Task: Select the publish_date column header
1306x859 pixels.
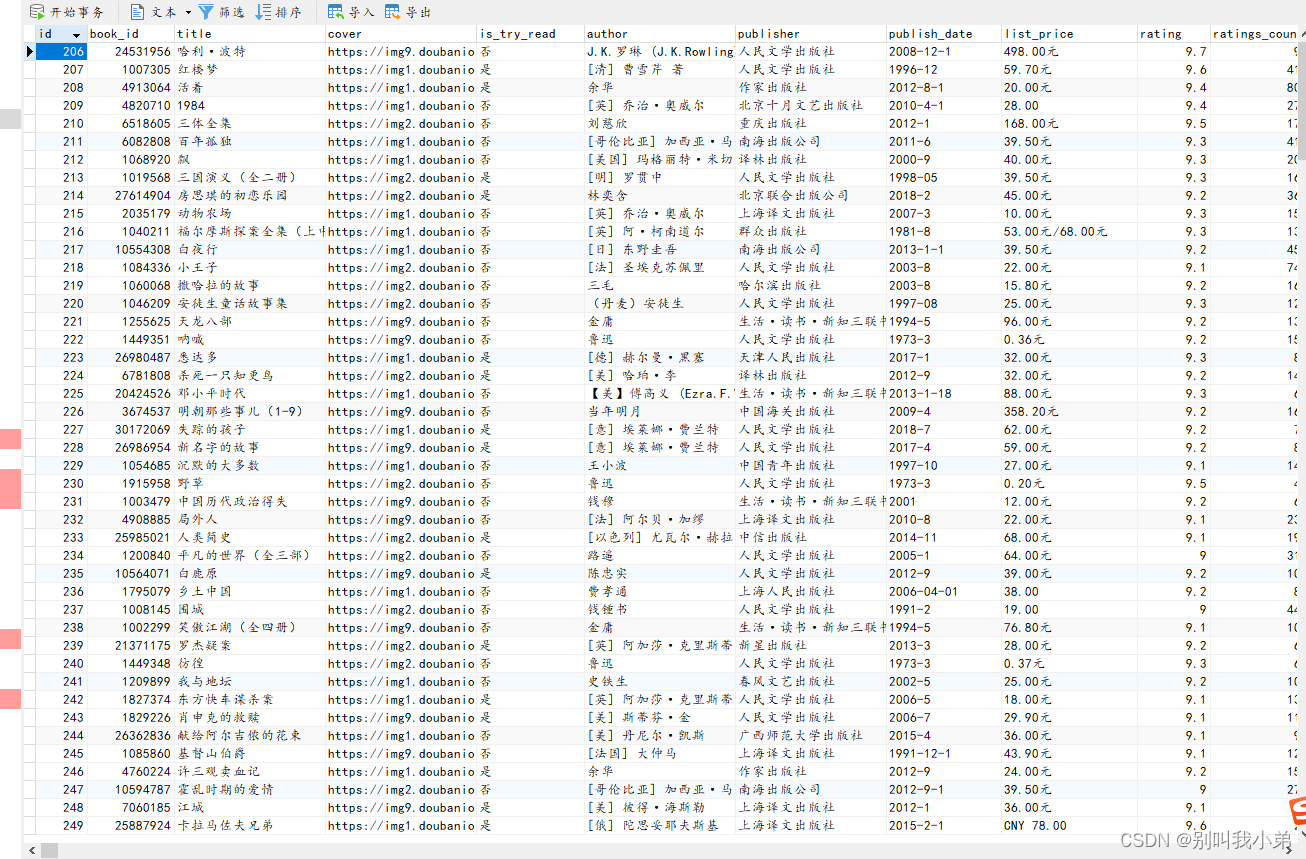Action: click(x=944, y=34)
